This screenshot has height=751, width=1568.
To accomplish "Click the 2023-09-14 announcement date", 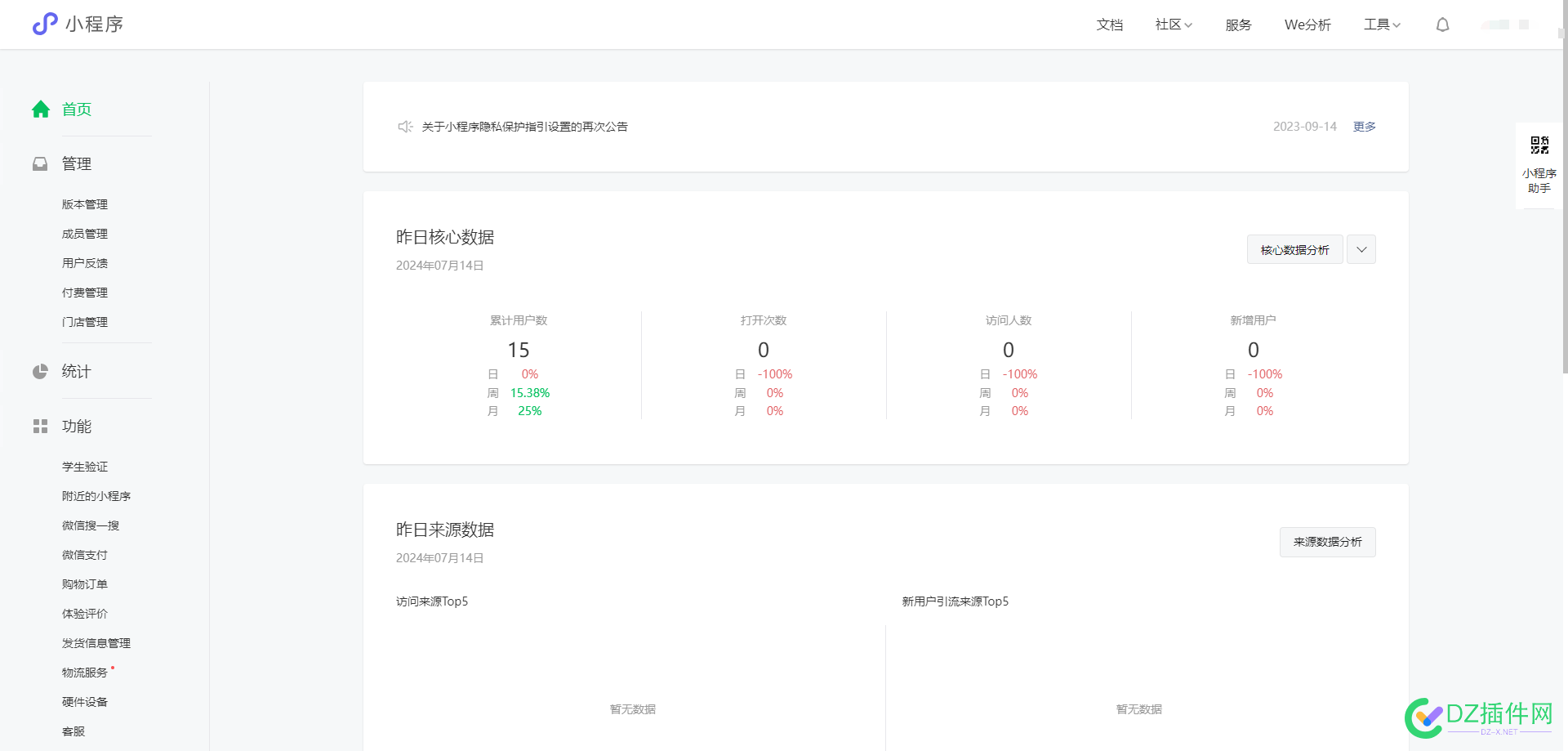I will (1305, 127).
